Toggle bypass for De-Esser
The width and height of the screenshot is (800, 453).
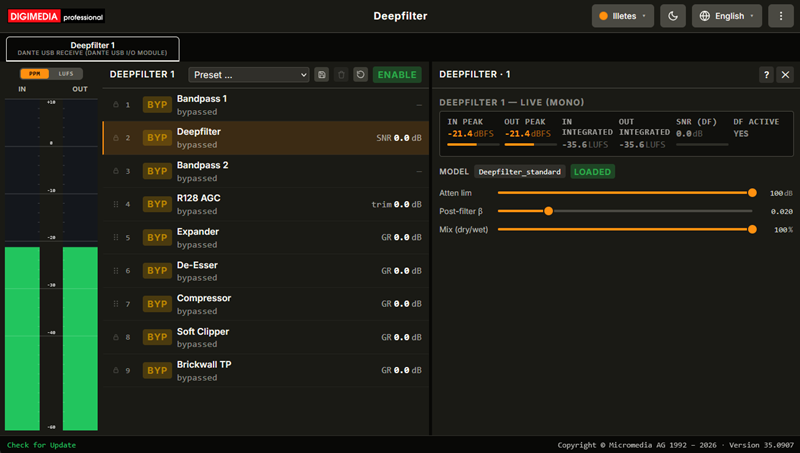click(157, 270)
